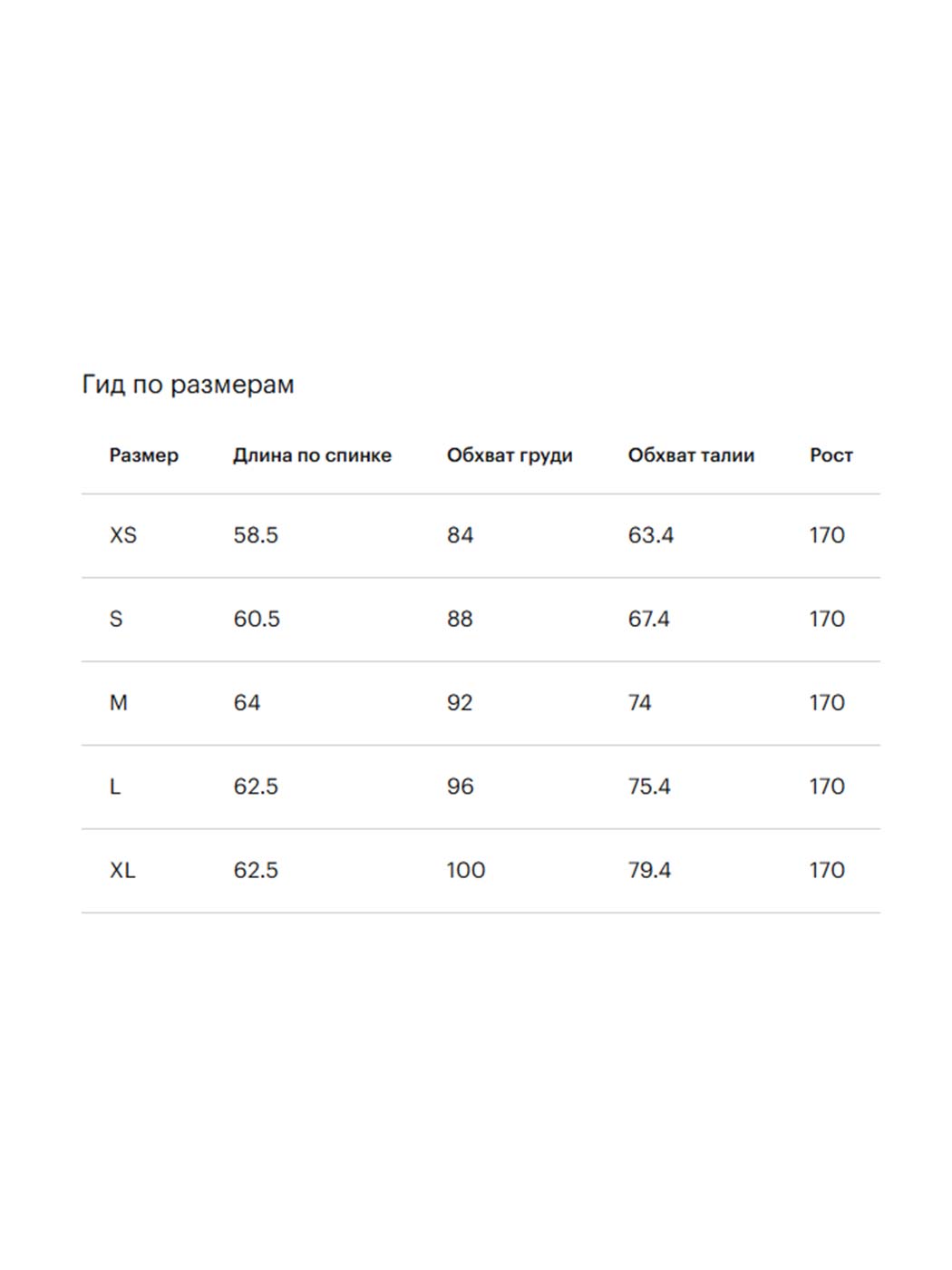Select the M size row label

coord(118,703)
